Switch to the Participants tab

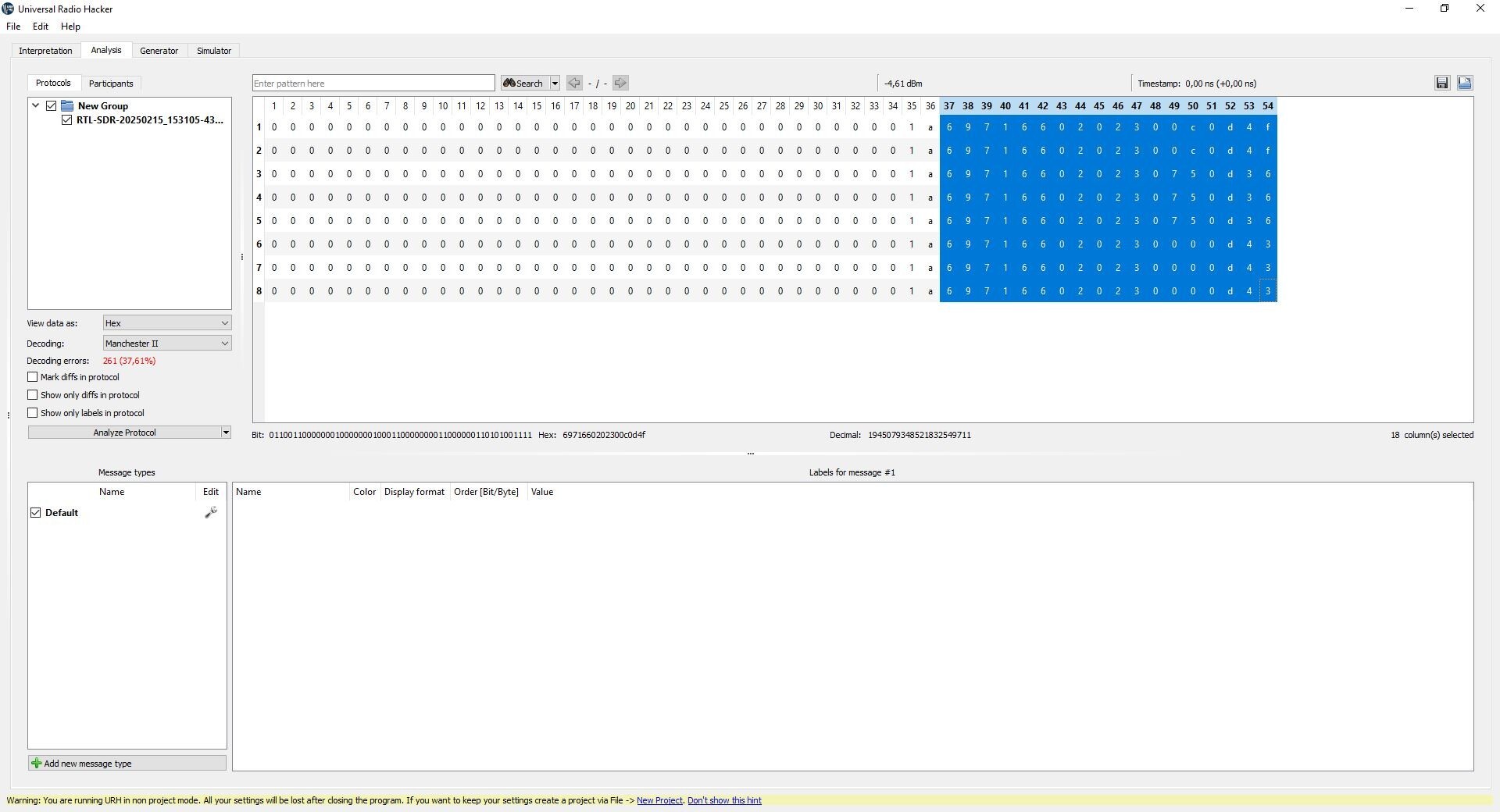click(x=111, y=84)
